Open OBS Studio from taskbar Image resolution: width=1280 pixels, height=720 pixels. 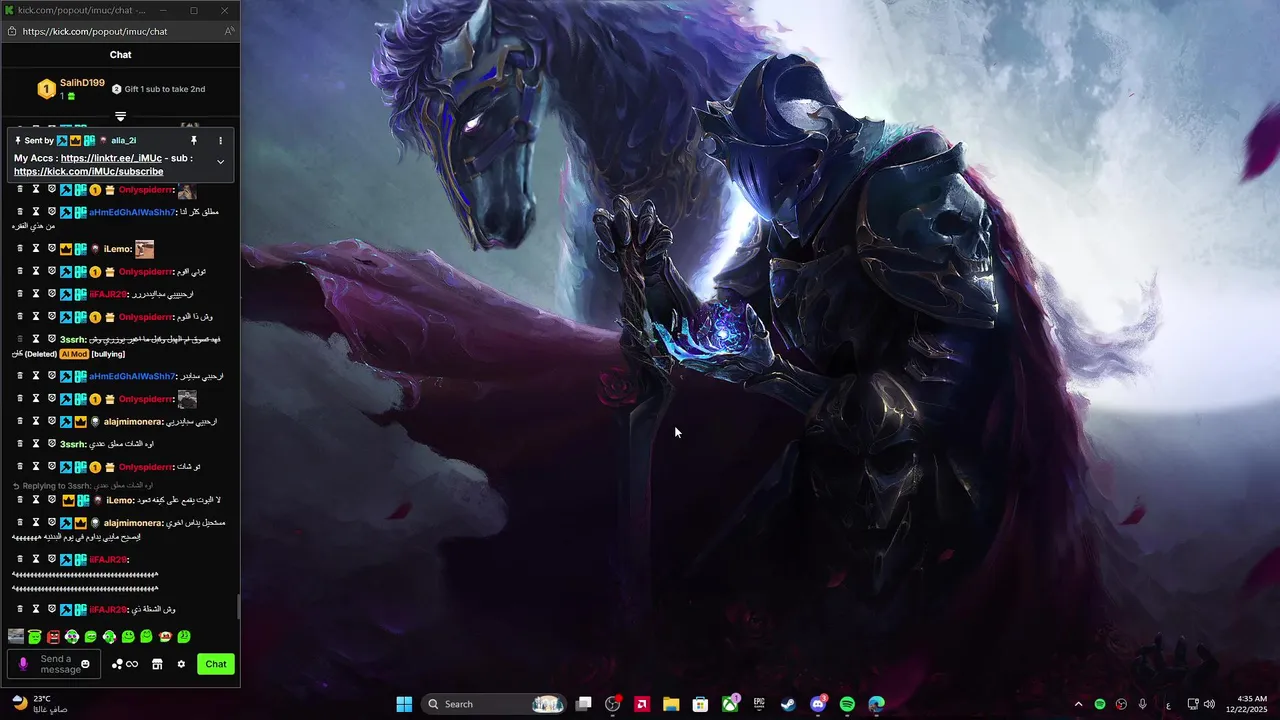613,704
